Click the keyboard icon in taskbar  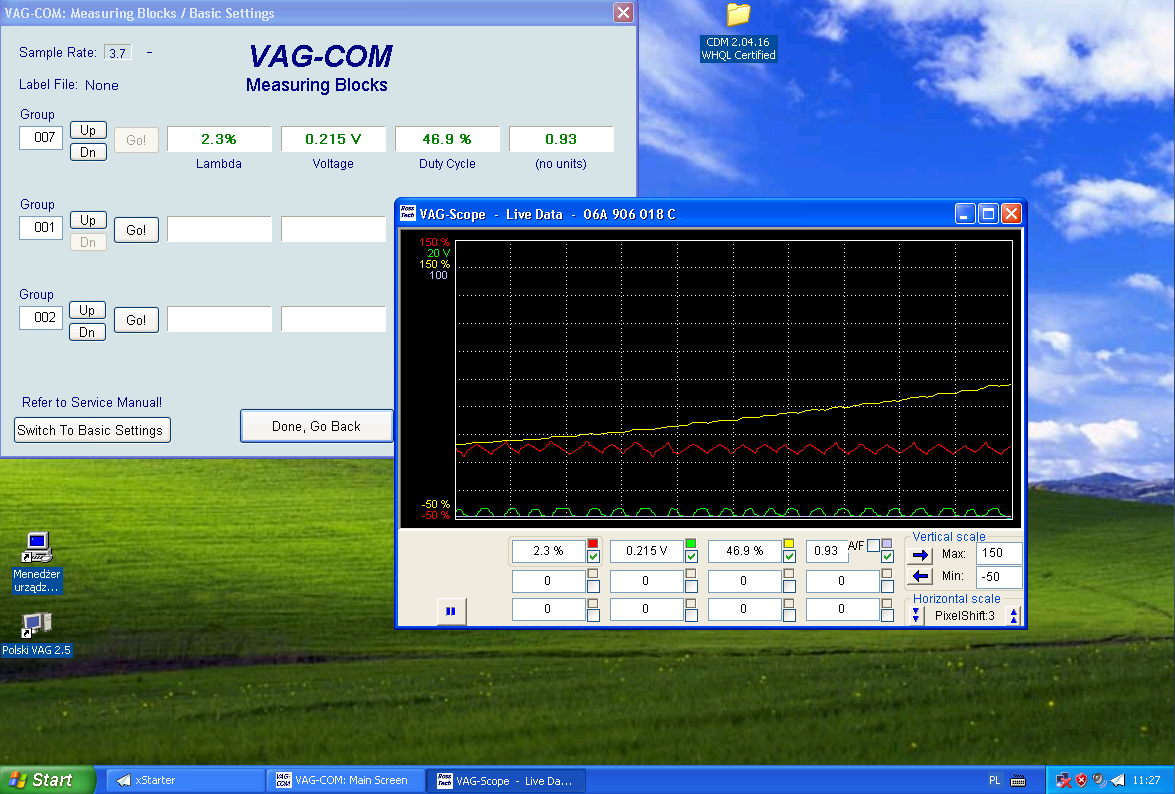(x=1018, y=781)
